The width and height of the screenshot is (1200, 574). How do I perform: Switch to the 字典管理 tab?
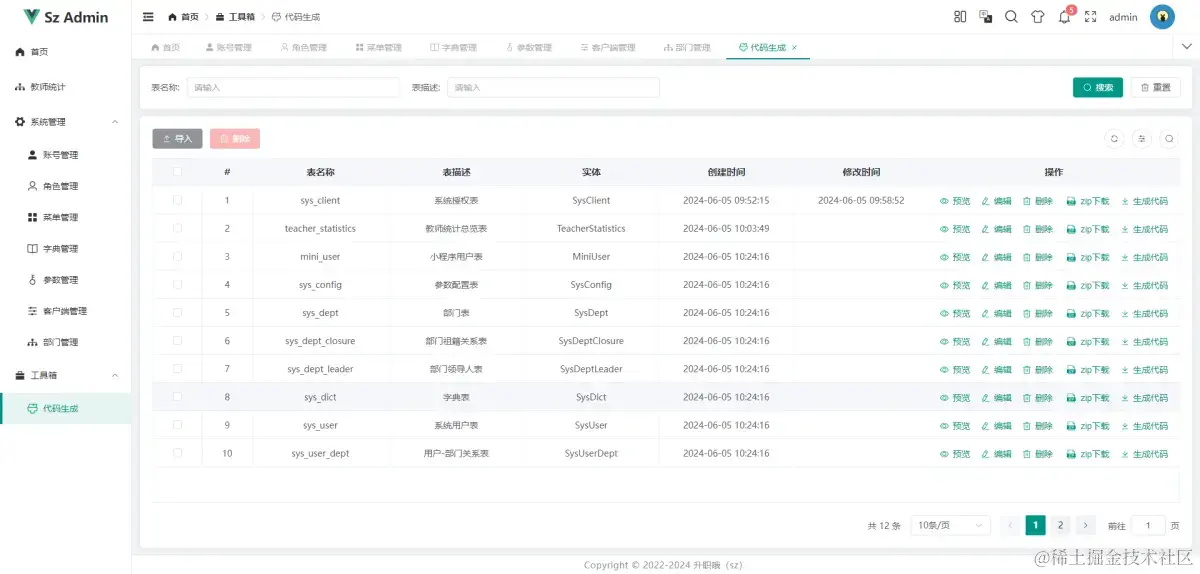453,47
